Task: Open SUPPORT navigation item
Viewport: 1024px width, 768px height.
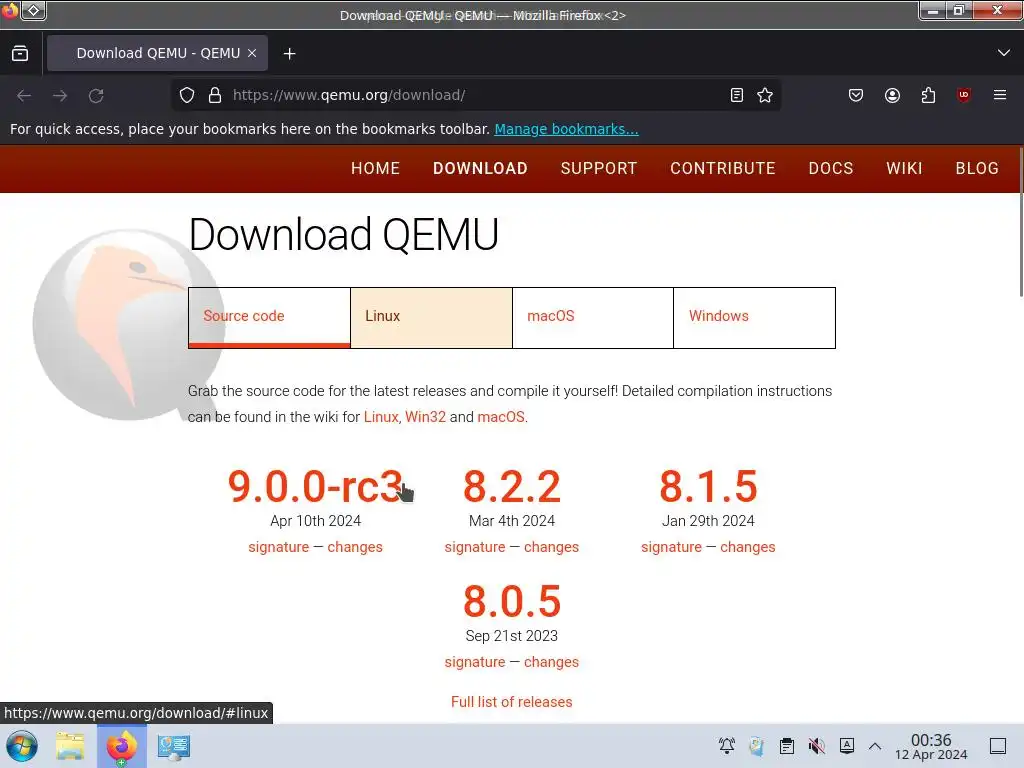Action: coord(599,168)
